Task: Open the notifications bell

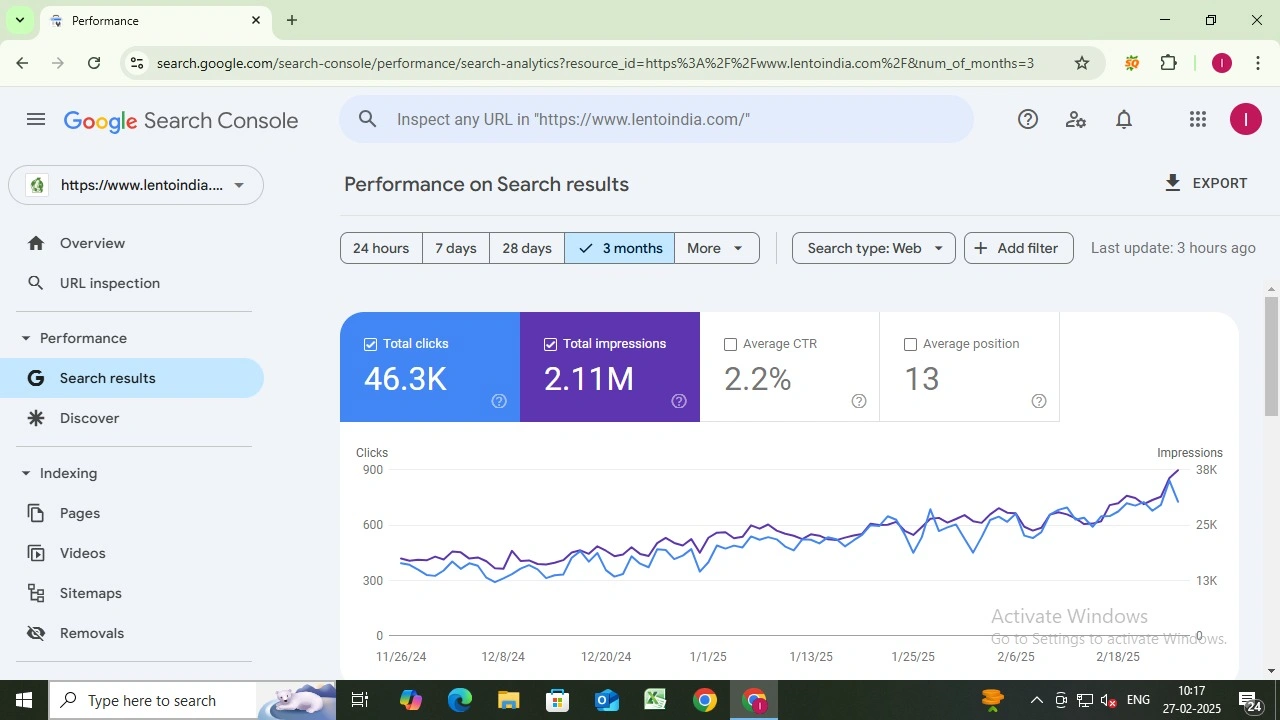Action: (x=1124, y=120)
